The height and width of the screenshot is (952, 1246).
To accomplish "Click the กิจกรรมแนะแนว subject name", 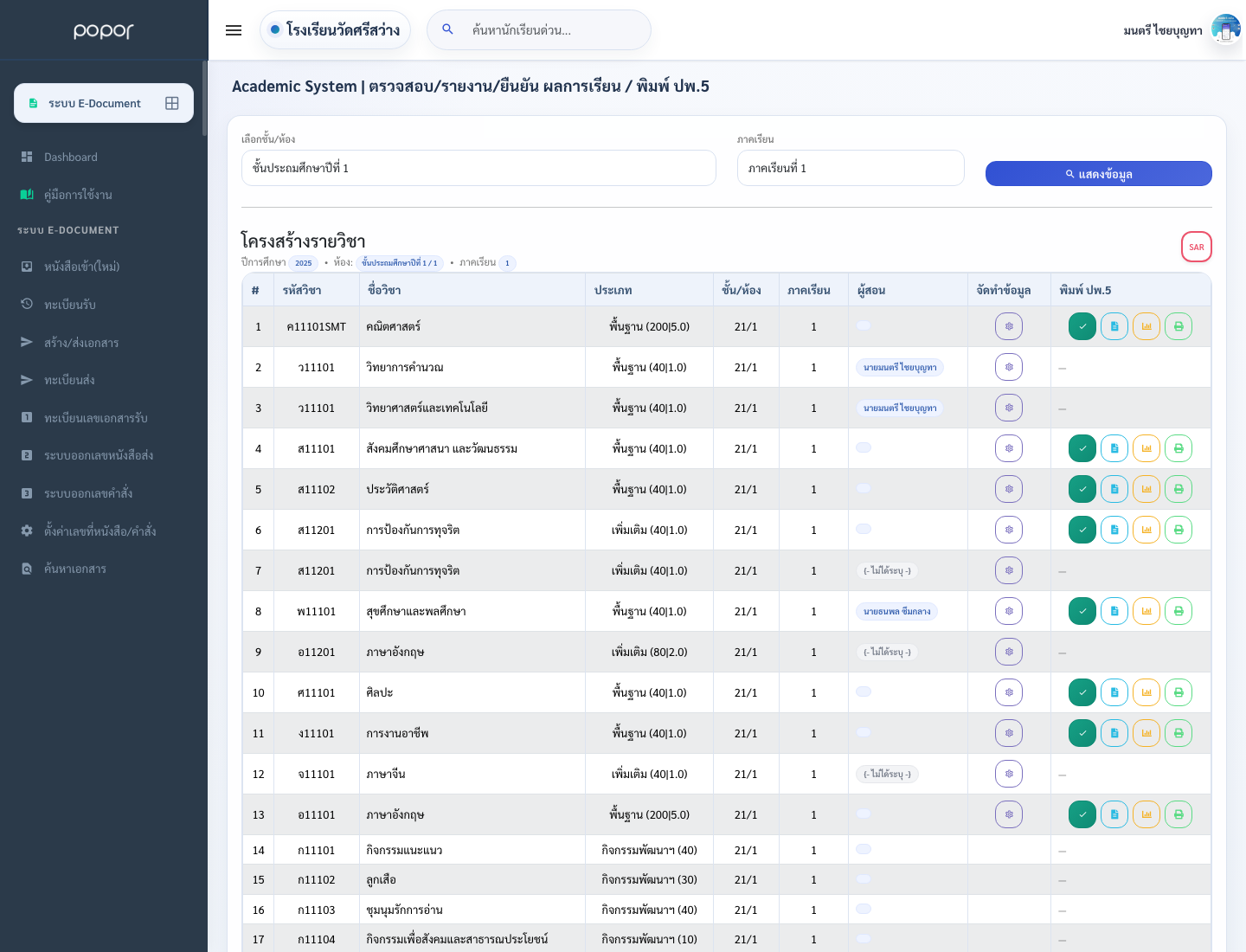I will point(404,850).
